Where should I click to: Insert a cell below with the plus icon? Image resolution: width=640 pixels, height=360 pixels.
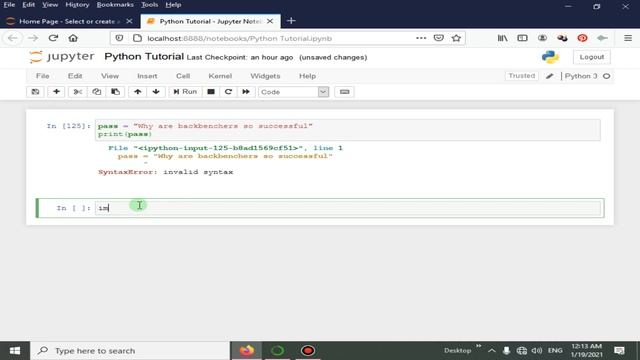[56, 92]
